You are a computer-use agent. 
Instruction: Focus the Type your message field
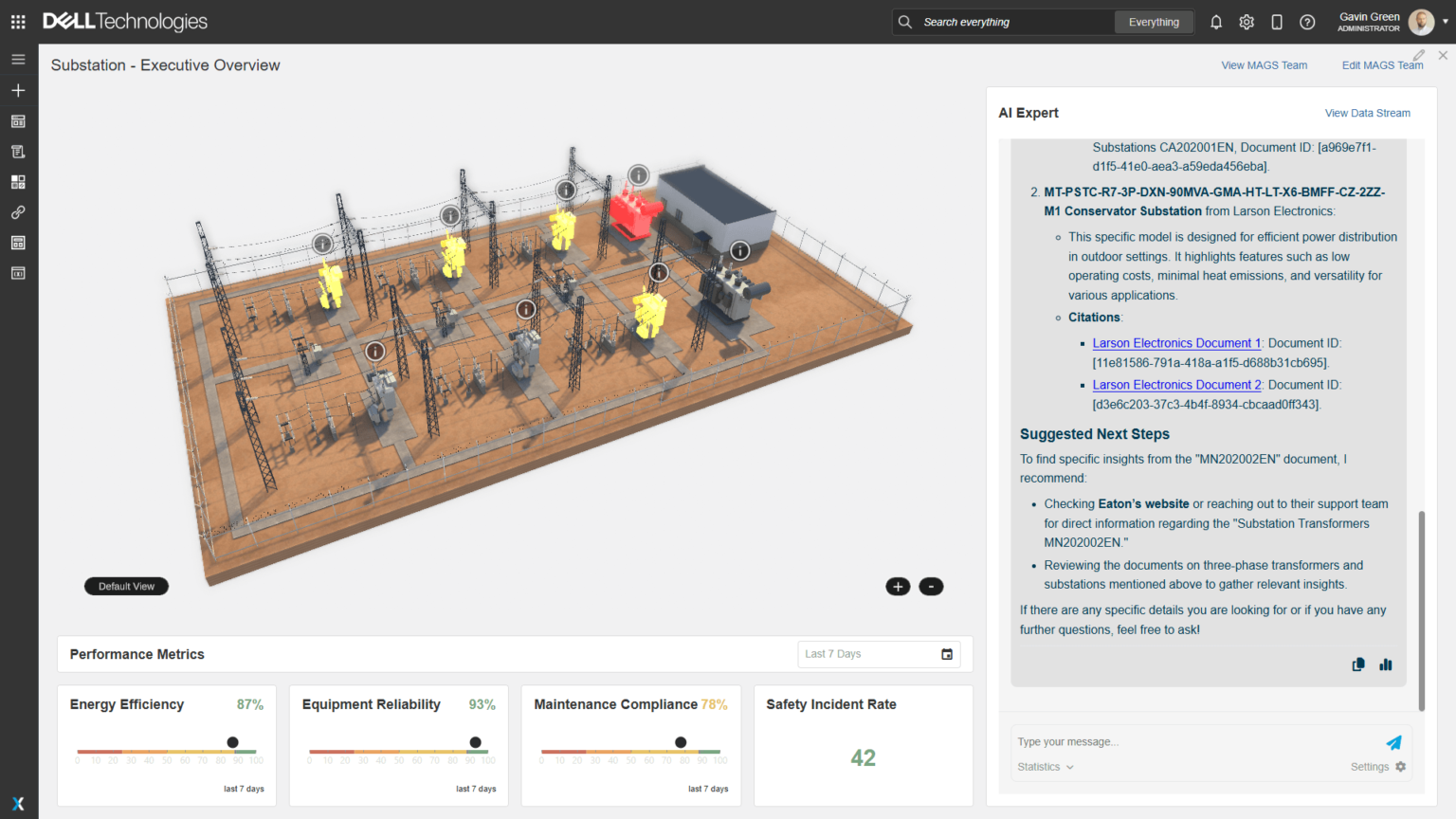point(1194,742)
